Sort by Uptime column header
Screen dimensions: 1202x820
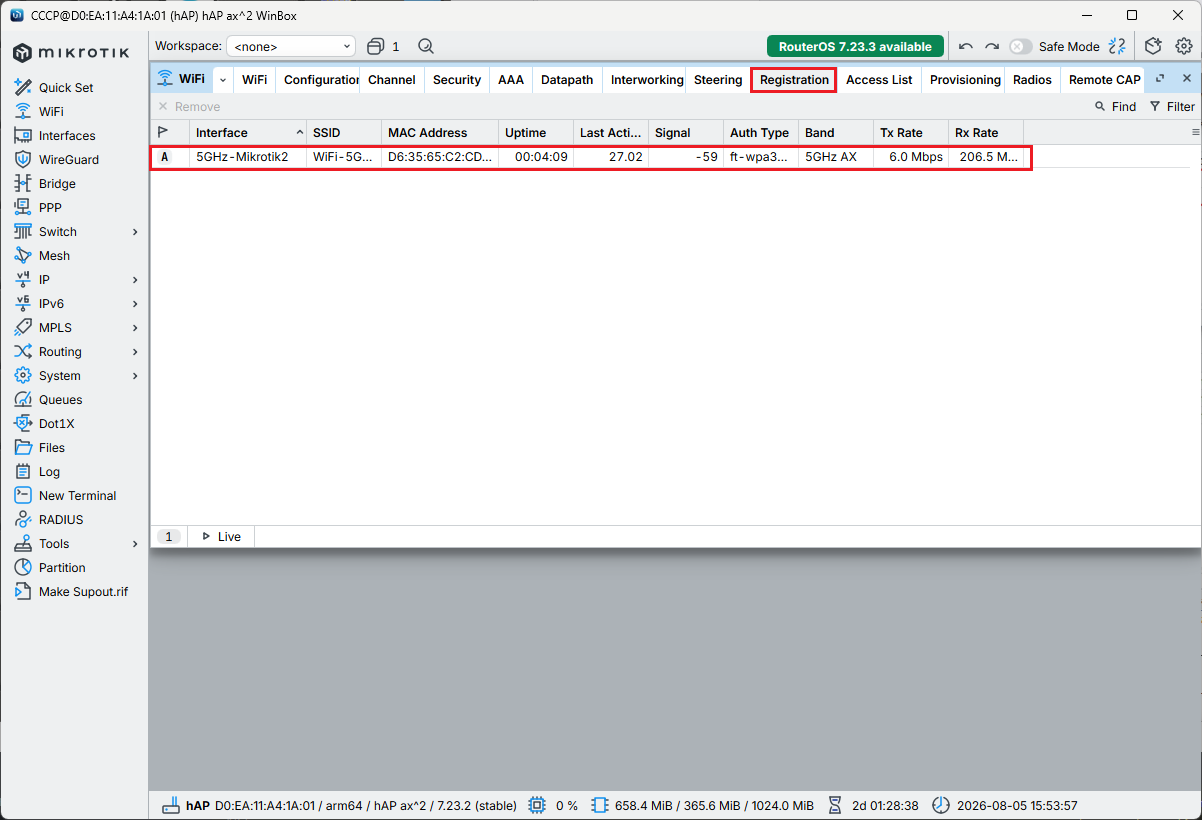[x=536, y=133]
